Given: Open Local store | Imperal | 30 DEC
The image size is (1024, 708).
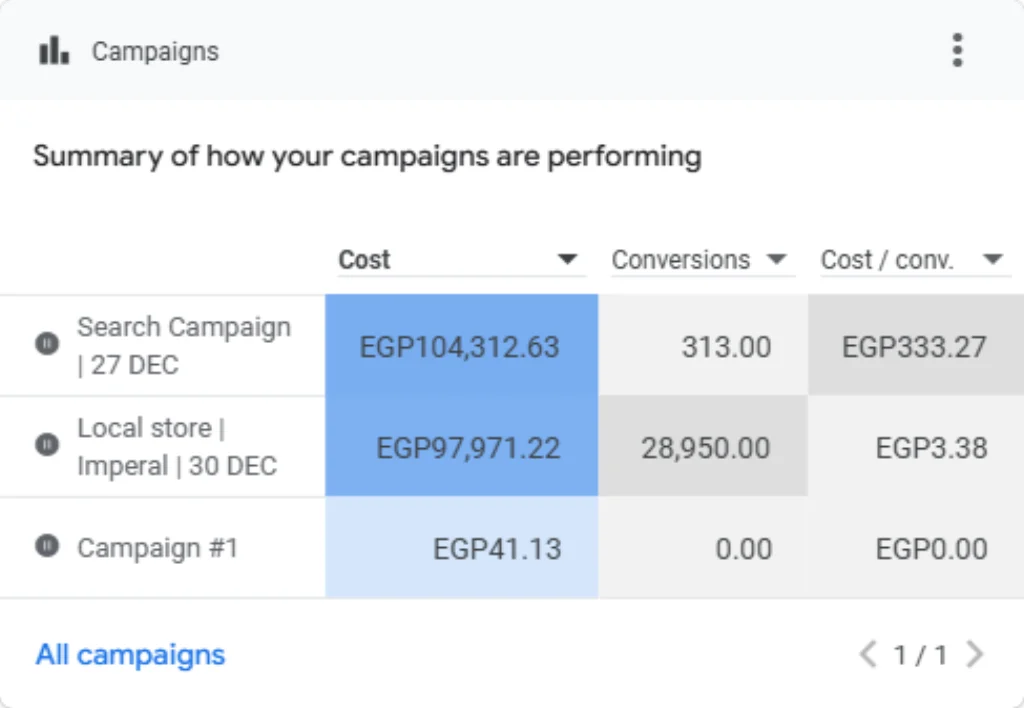Looking at the screenshot, I should coord(177,447).
